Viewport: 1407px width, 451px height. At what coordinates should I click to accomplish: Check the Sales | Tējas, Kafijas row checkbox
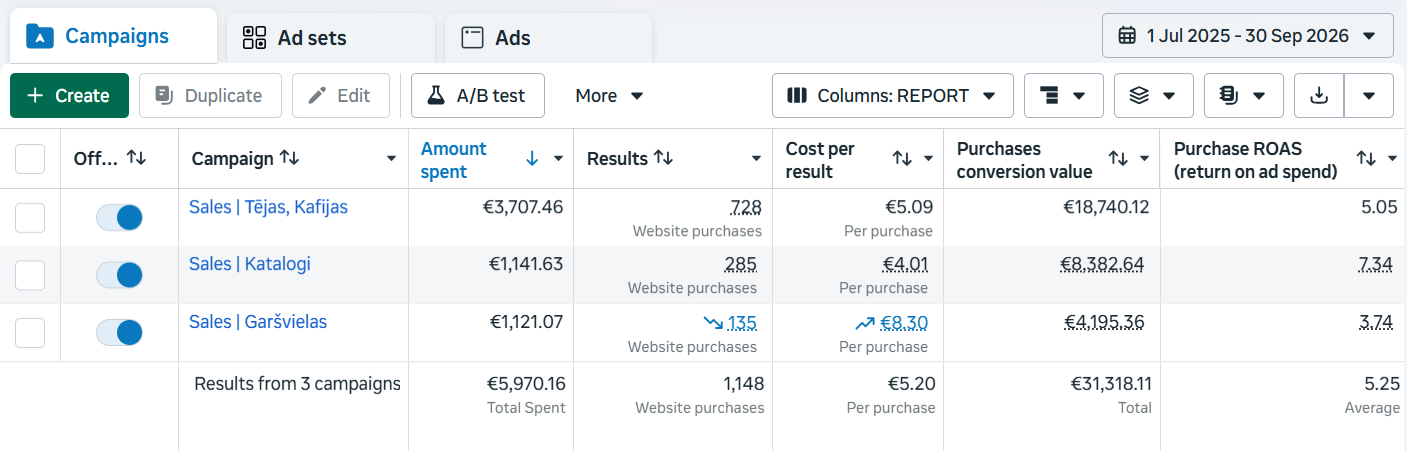pos(30,218)
